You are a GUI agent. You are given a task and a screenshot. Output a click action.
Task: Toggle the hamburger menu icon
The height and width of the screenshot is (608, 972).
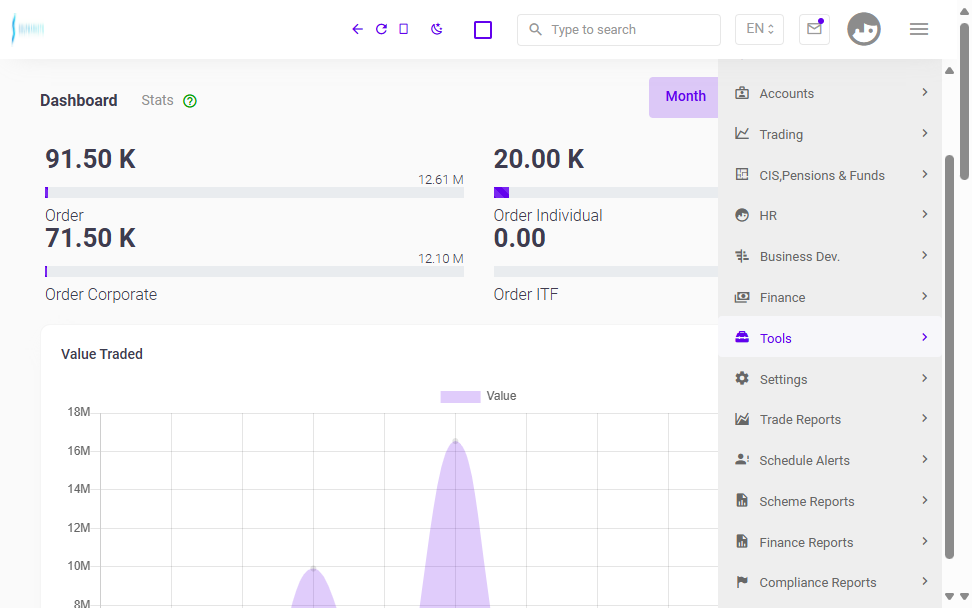(919, 29)
